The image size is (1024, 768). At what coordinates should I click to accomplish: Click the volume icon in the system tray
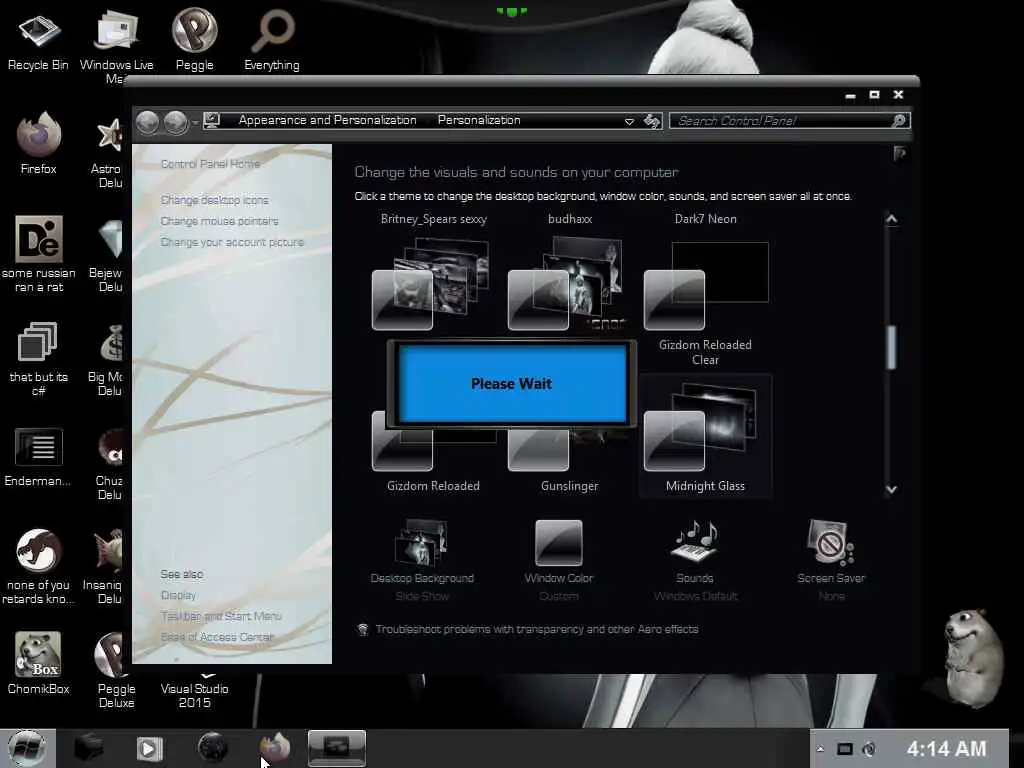tap(869, 749)
